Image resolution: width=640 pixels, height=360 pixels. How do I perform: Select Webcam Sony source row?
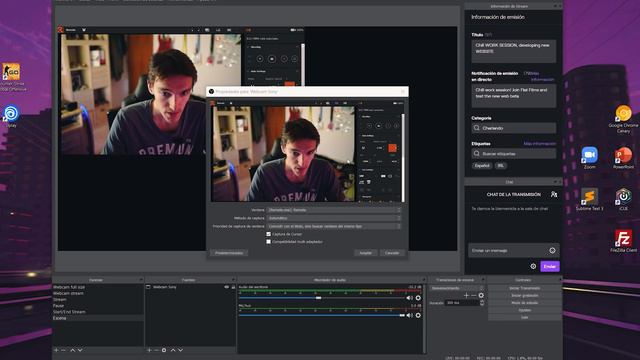tap(191, 287)
